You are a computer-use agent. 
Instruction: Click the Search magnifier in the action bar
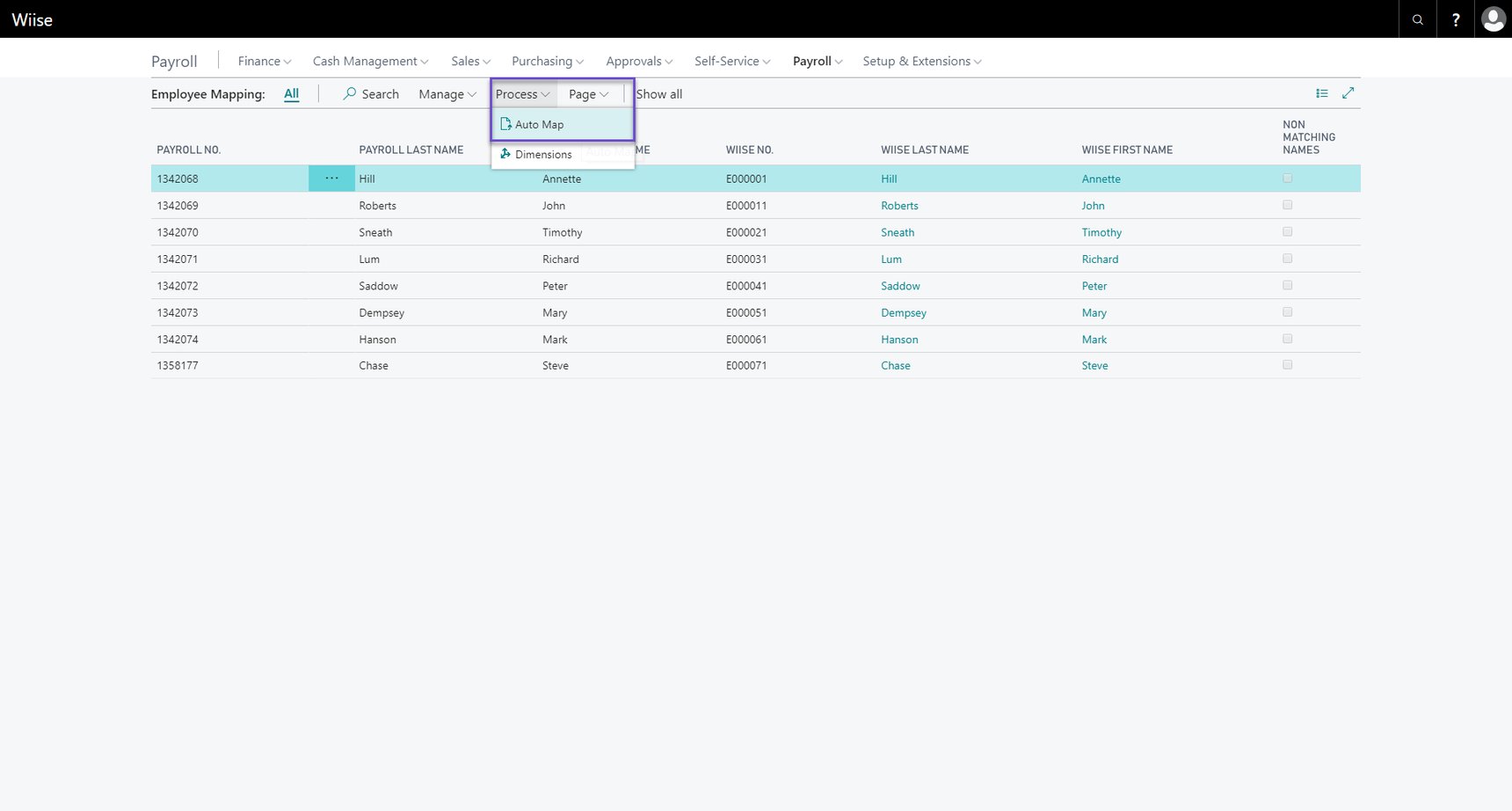tap(371, 93)
